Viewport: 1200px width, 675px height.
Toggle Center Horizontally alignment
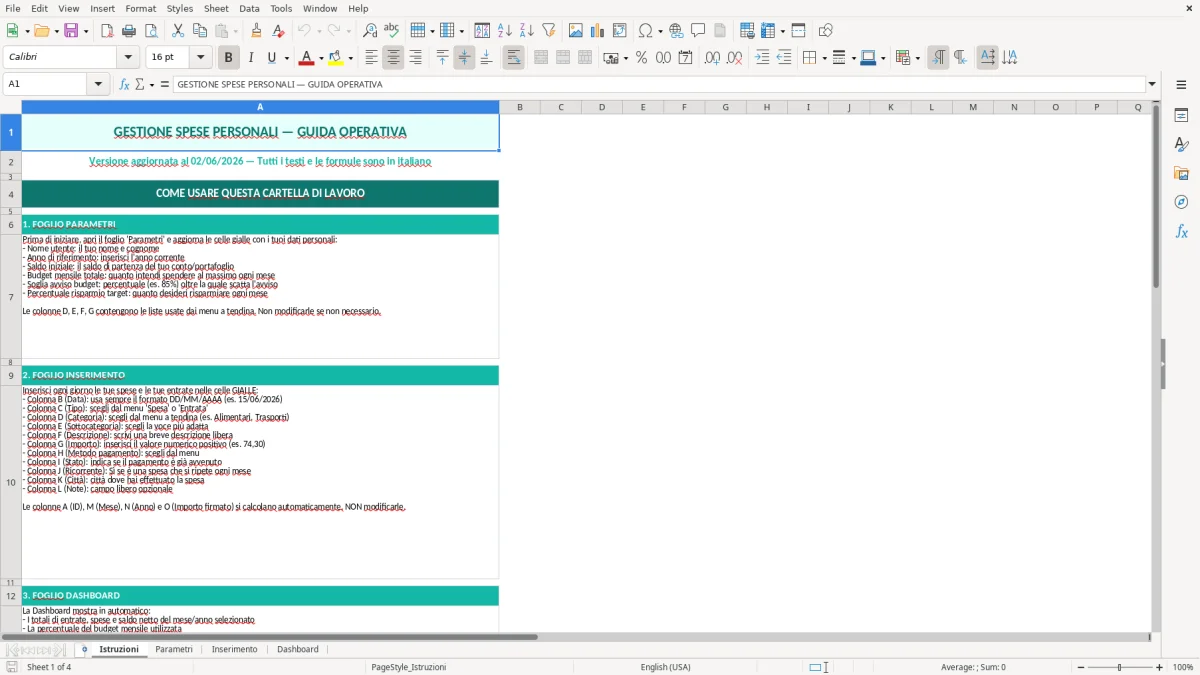394,58
